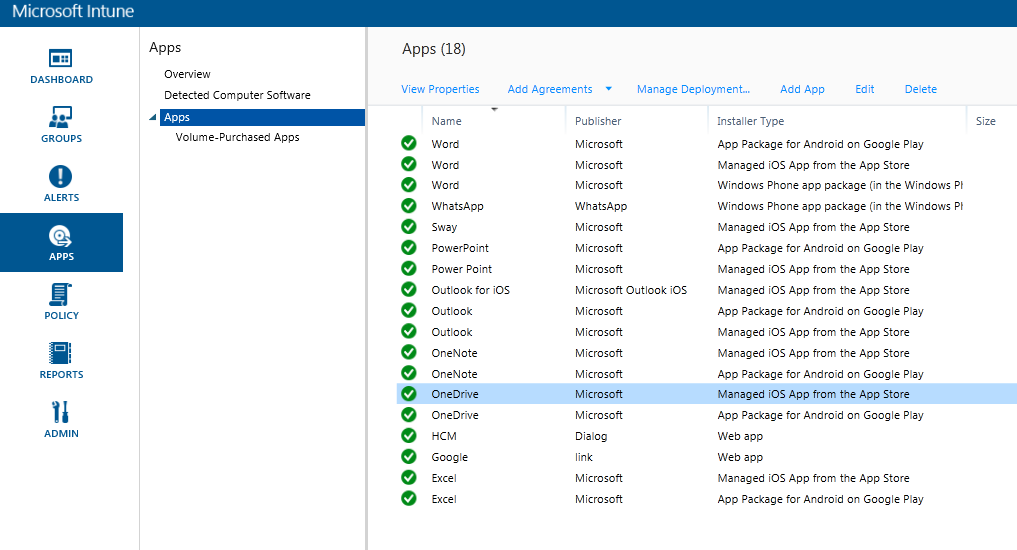Click green status icon for Sway row

tap(409, 226)
